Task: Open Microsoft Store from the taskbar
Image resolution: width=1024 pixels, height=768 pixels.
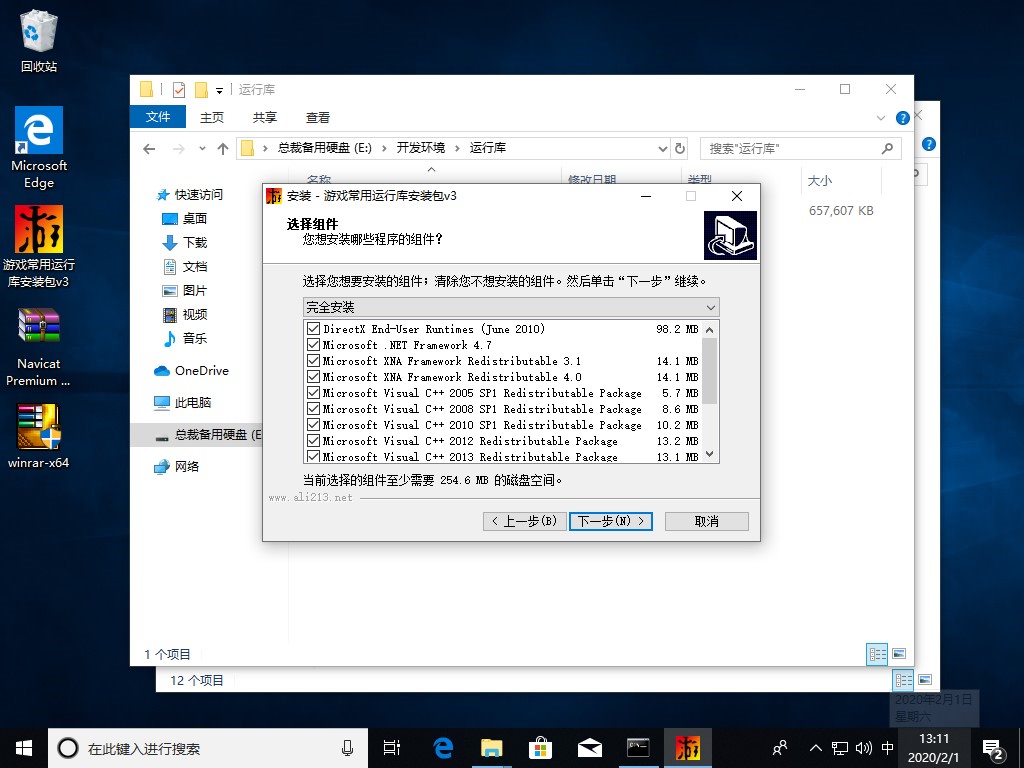Action: click(540, 748)
